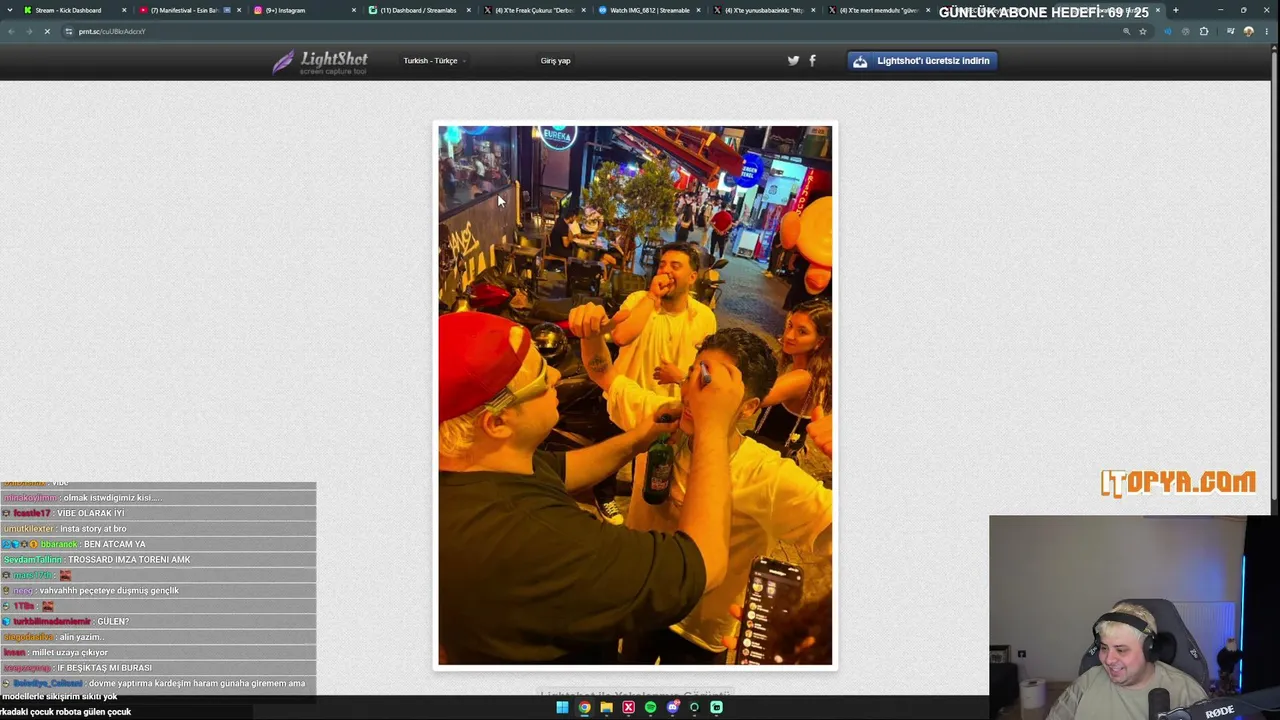Open the mint green Streamlabs taskbar icon

[x=716, y=707]
